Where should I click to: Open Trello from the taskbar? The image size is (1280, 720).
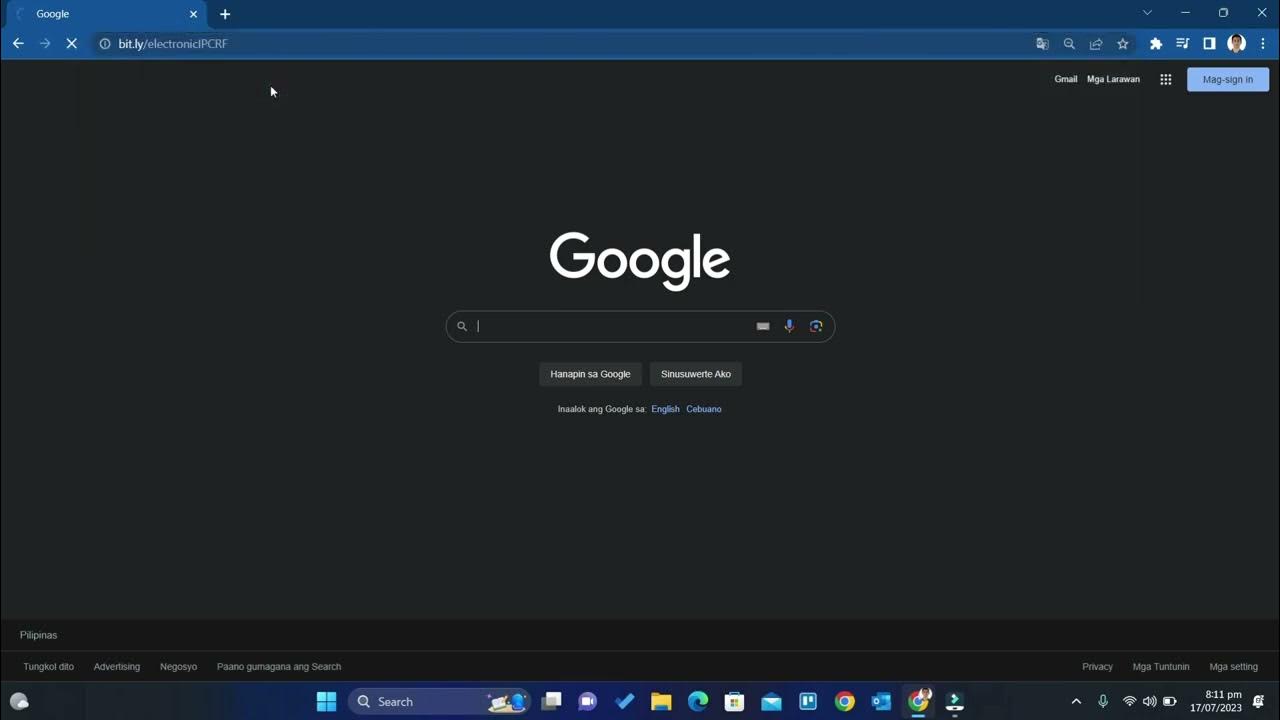point(808,702)
